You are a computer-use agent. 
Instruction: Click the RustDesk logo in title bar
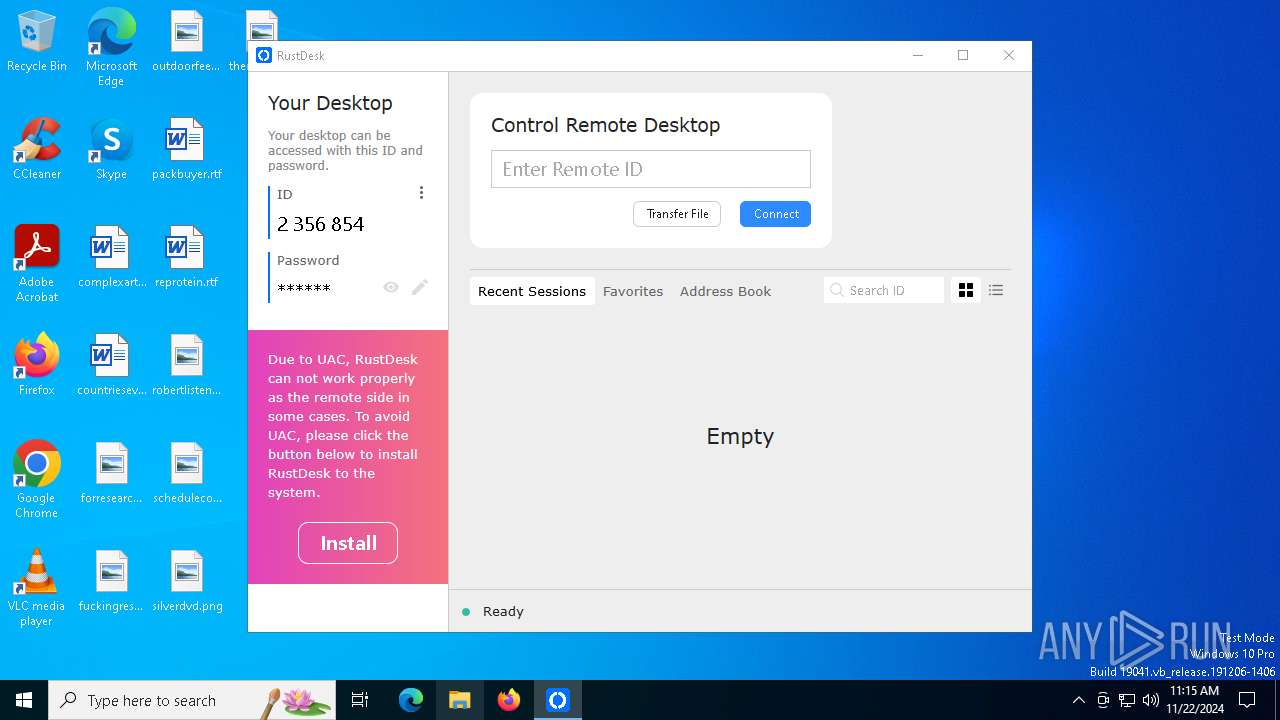pyautogui.click(x=264, y=56)
